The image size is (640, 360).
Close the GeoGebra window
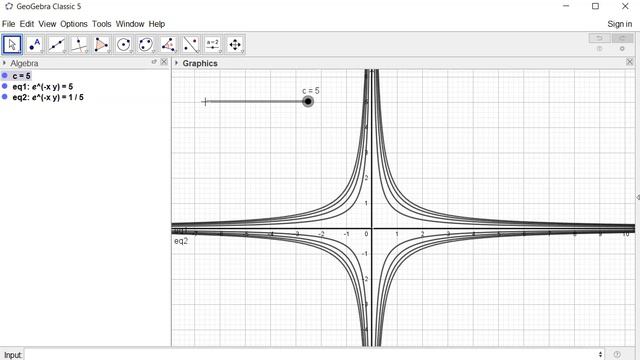click(625, 6)
